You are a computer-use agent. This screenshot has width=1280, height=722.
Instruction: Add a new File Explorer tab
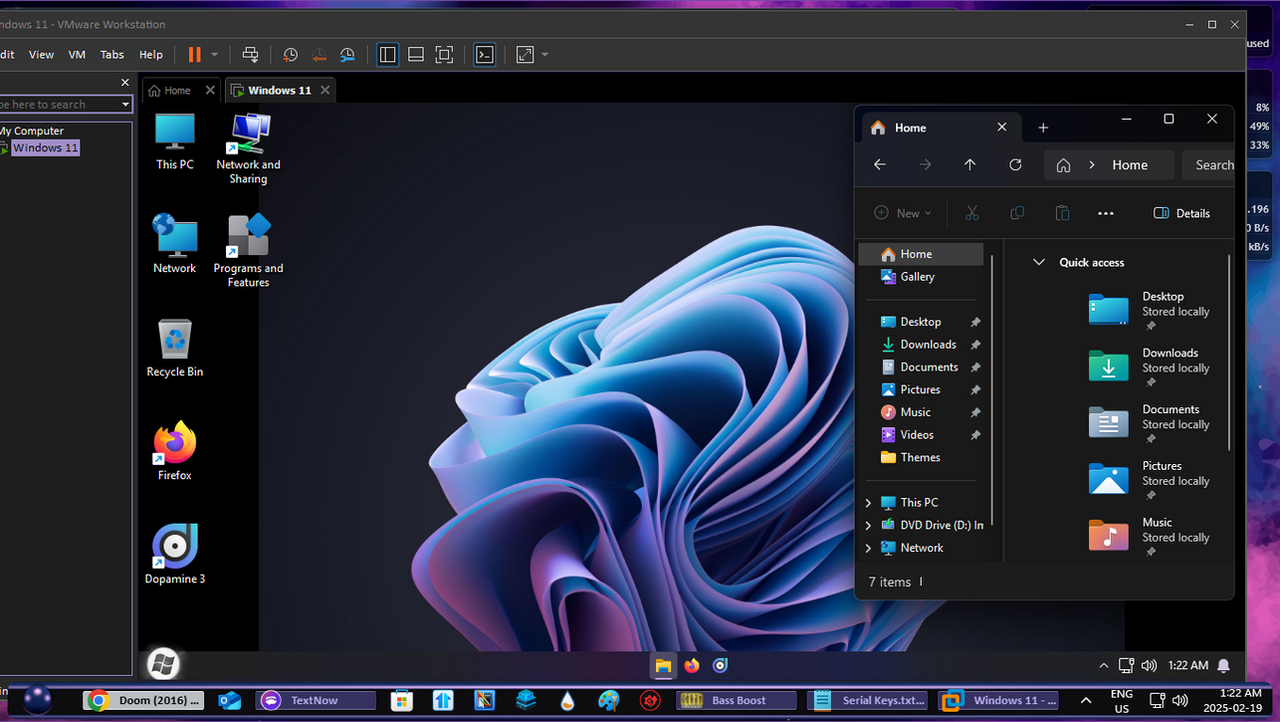(1043, 128)
